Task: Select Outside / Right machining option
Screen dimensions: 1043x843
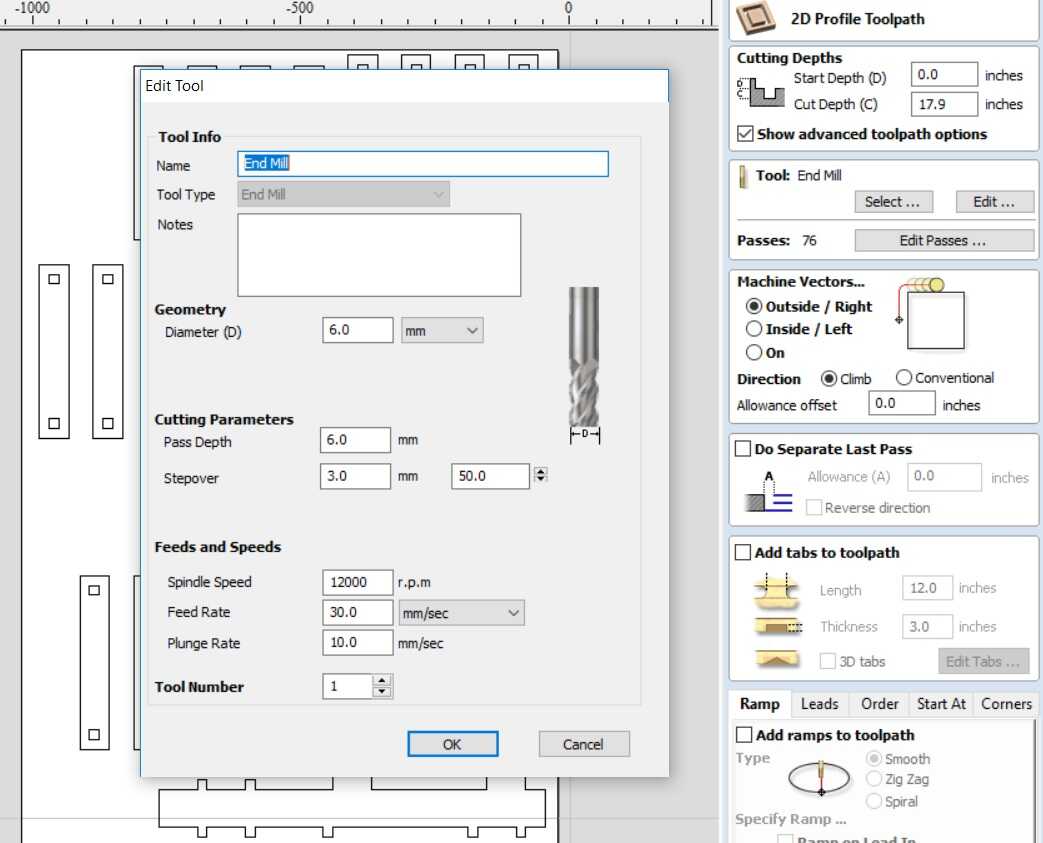Action: 754,306
